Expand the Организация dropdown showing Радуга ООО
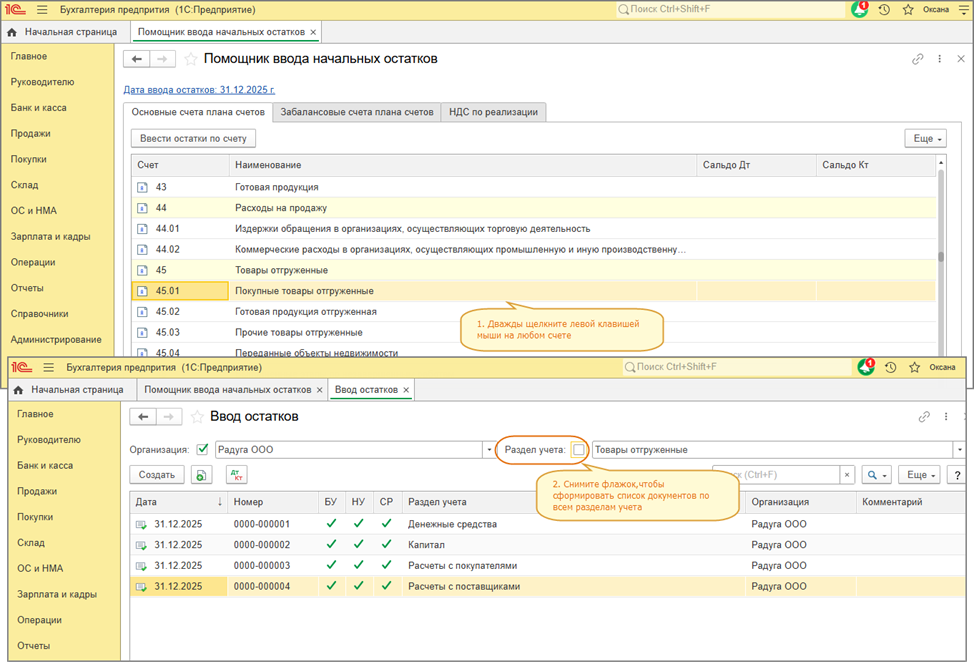 (x=489, y=450)
